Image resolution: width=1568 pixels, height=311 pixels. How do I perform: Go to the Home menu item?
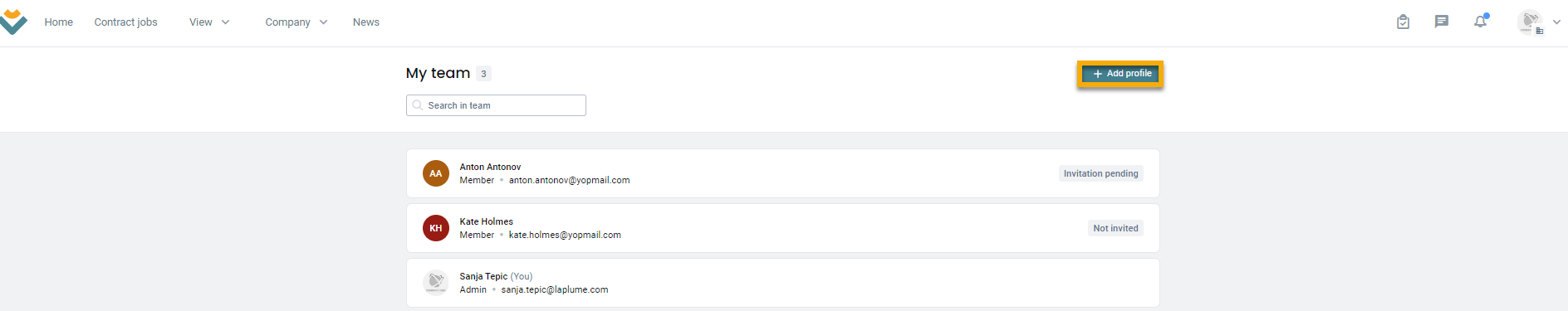[59, 22]
